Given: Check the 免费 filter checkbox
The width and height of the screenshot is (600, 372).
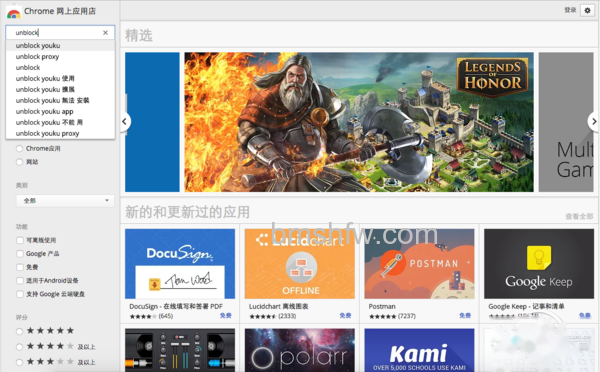Looking at the screenshot, I should 20,267.
